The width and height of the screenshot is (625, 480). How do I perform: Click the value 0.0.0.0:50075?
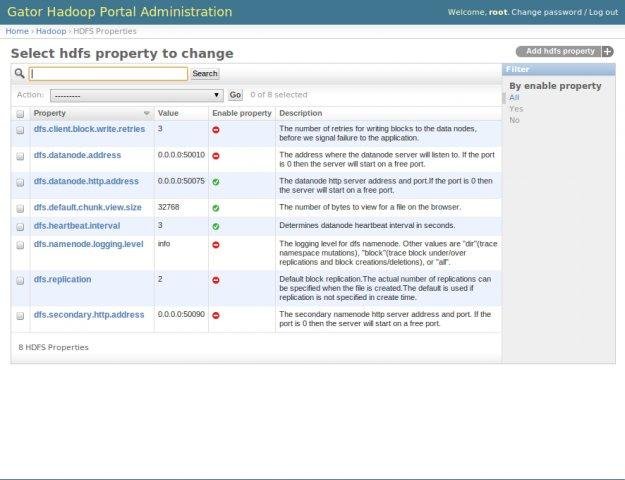(x=181, y=181)
